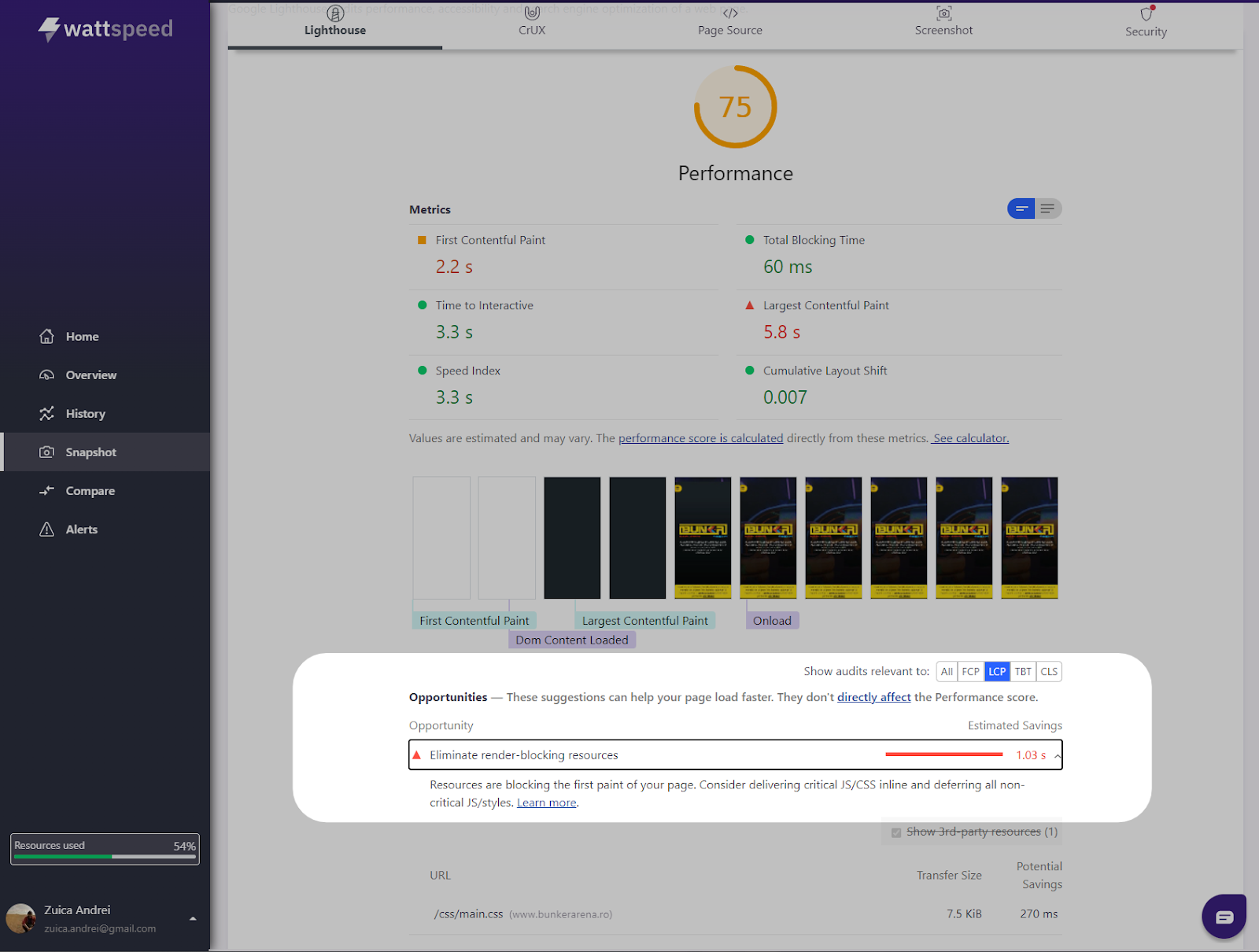This screenshot has width=1259, height=952.
Task: Open the 'See calculator.' link
Action: [x=970, y=438]
